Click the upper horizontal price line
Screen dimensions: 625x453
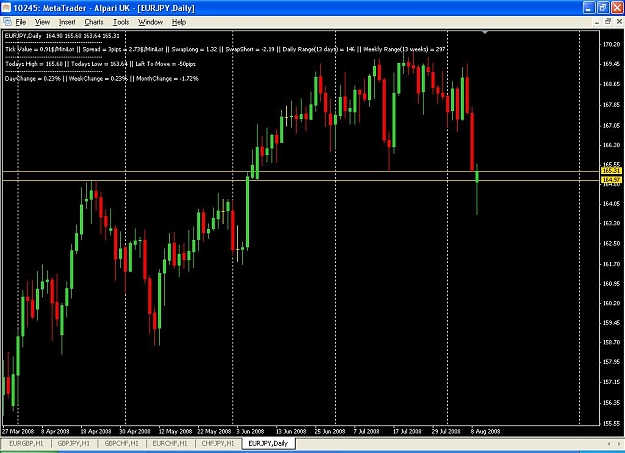(x=301, y=171)
